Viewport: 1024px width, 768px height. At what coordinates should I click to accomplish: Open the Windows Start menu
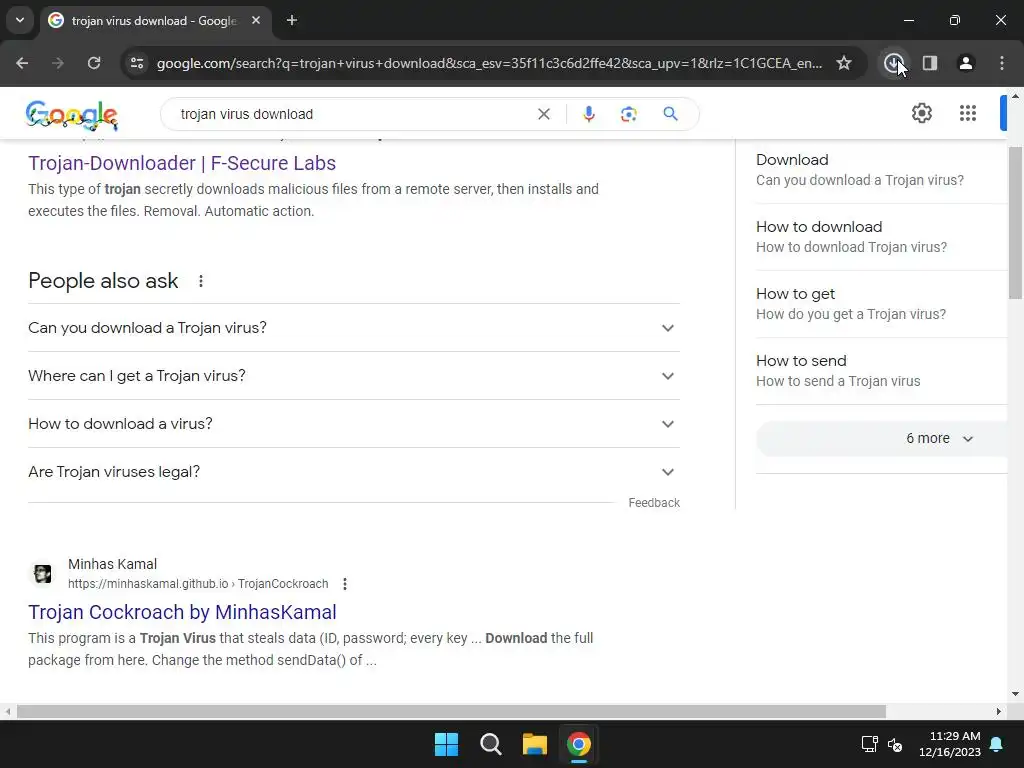[446, 744]
